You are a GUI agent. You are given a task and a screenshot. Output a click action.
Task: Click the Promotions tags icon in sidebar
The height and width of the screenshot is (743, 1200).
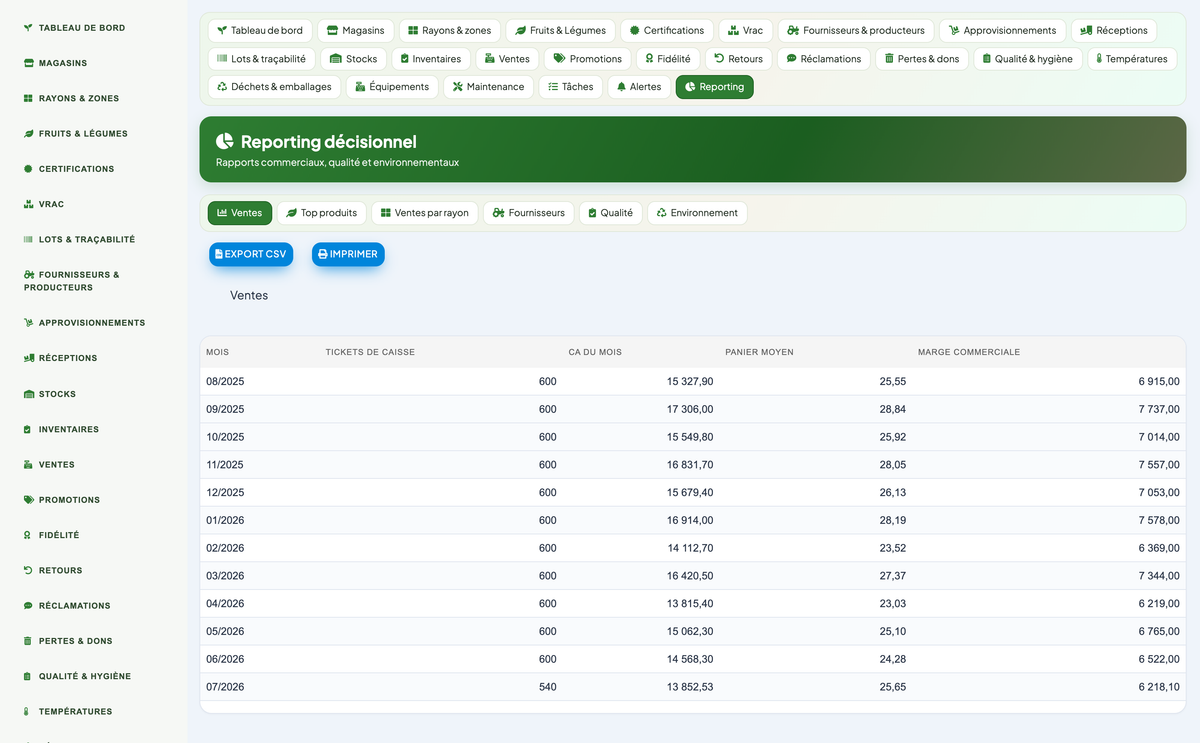tap(28, 499)
